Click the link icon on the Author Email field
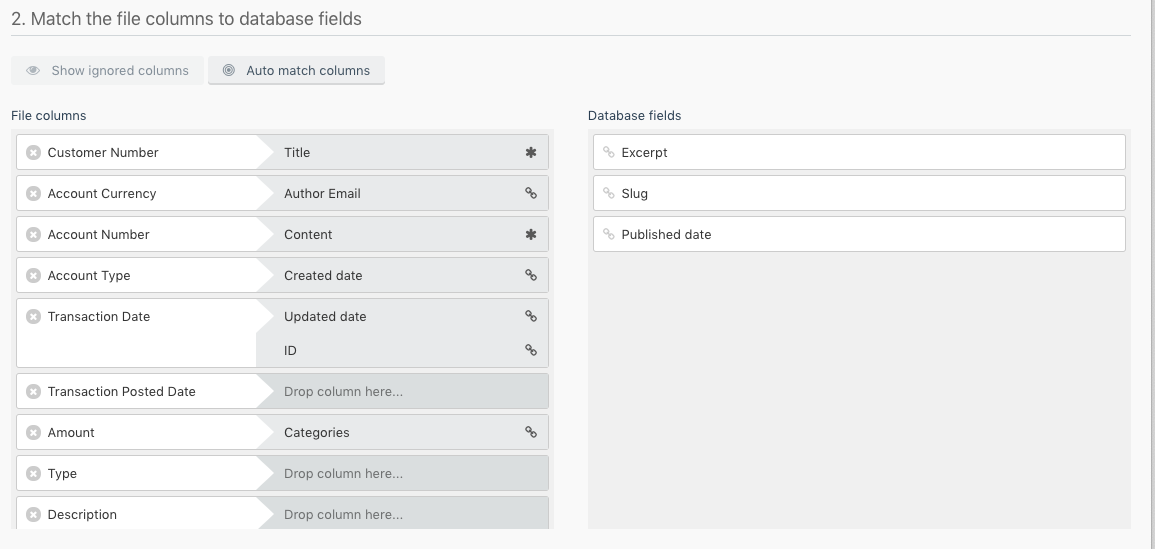 pos(531,194)
